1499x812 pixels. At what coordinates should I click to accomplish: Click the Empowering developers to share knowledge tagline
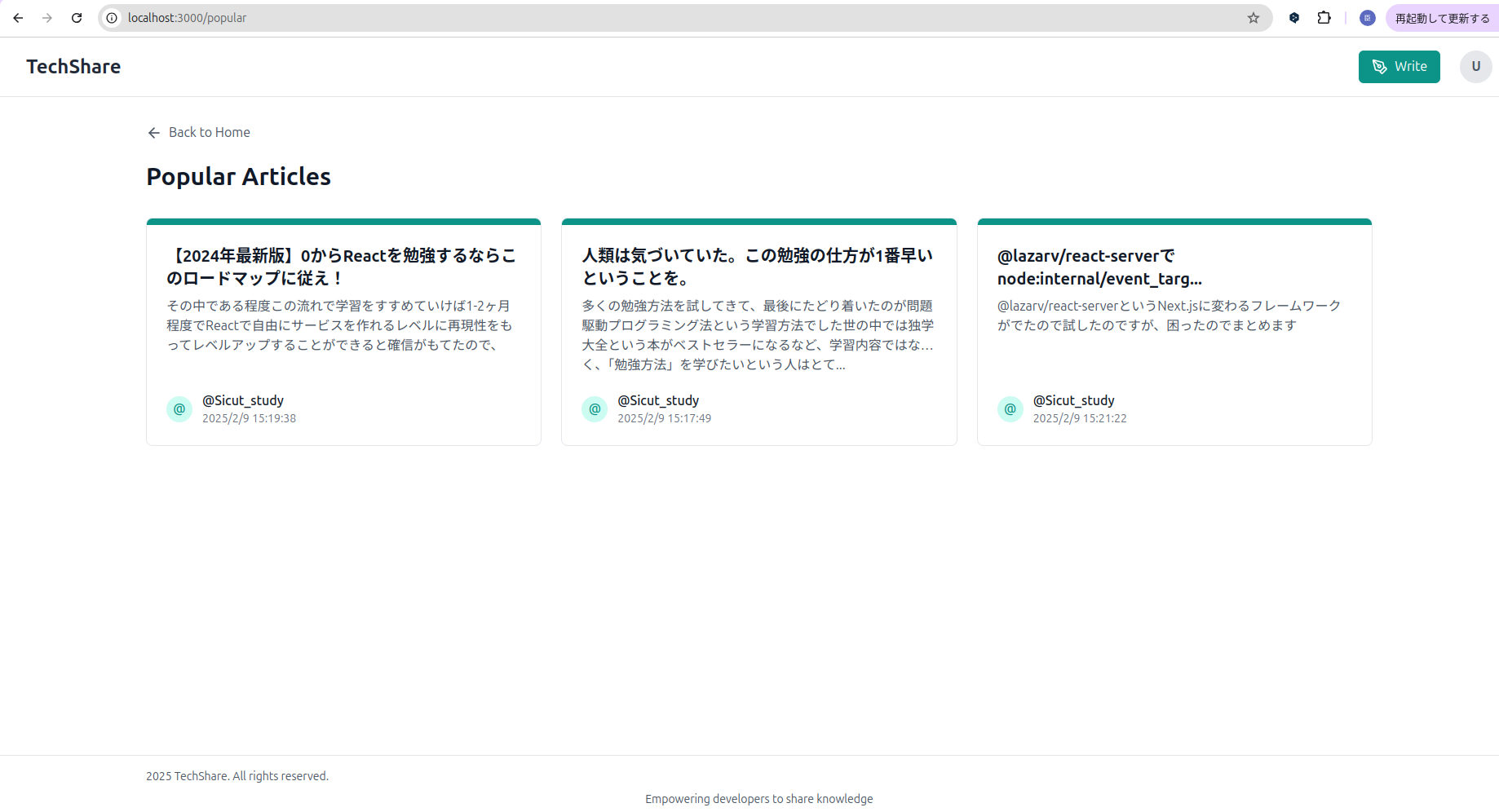click(759, 799)
